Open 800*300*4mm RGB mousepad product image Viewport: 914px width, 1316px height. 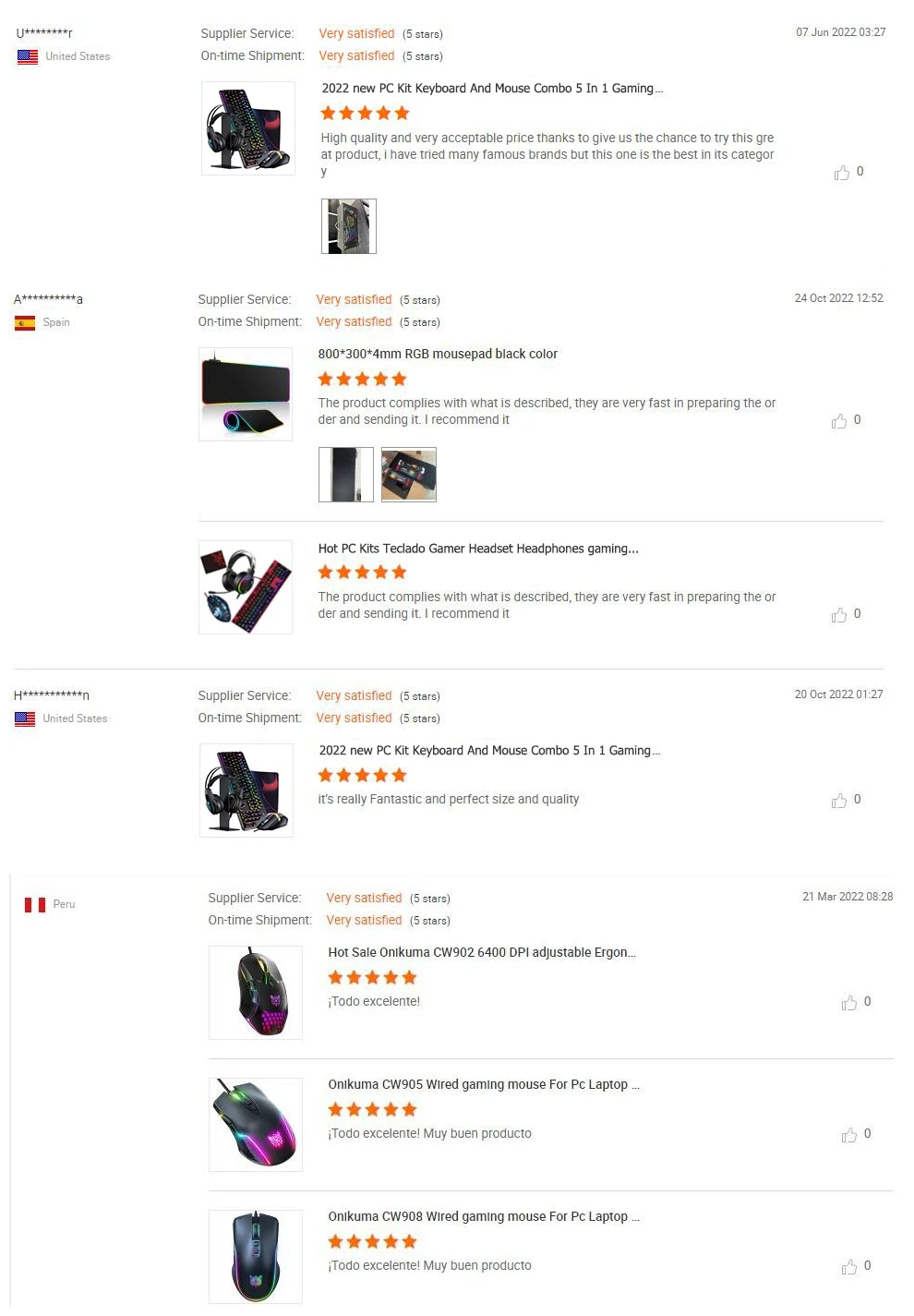coord(246,394)
